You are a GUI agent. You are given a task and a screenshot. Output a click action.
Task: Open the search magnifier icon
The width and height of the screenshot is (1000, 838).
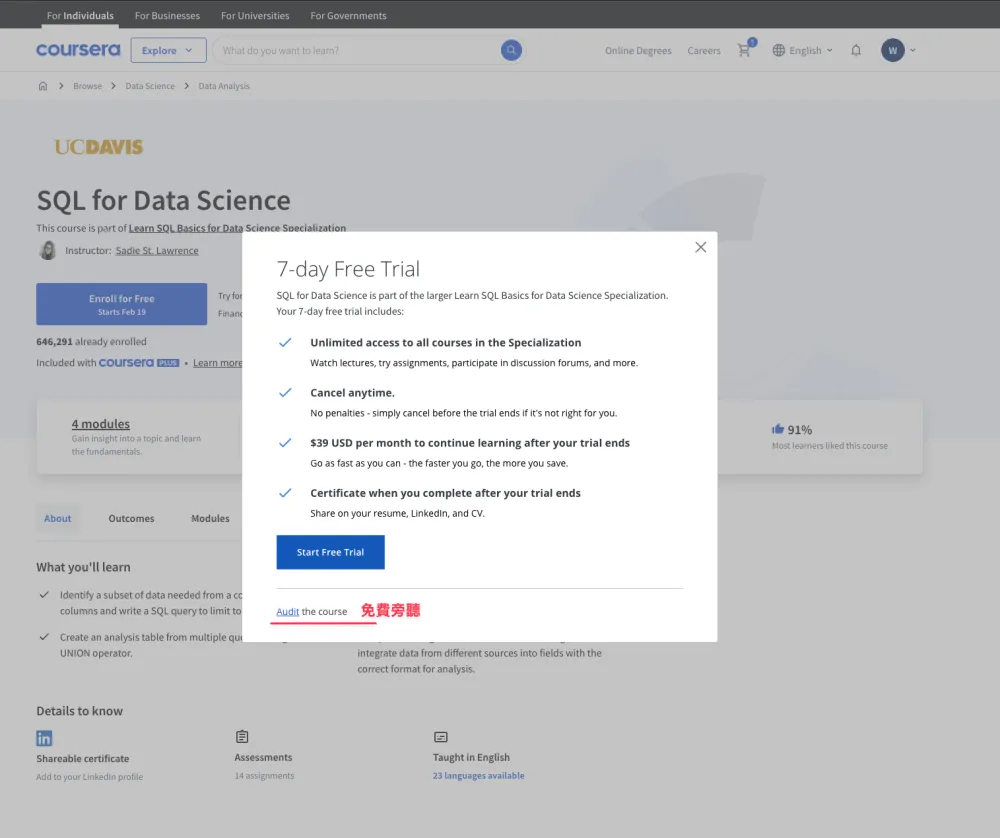(511, 50)
